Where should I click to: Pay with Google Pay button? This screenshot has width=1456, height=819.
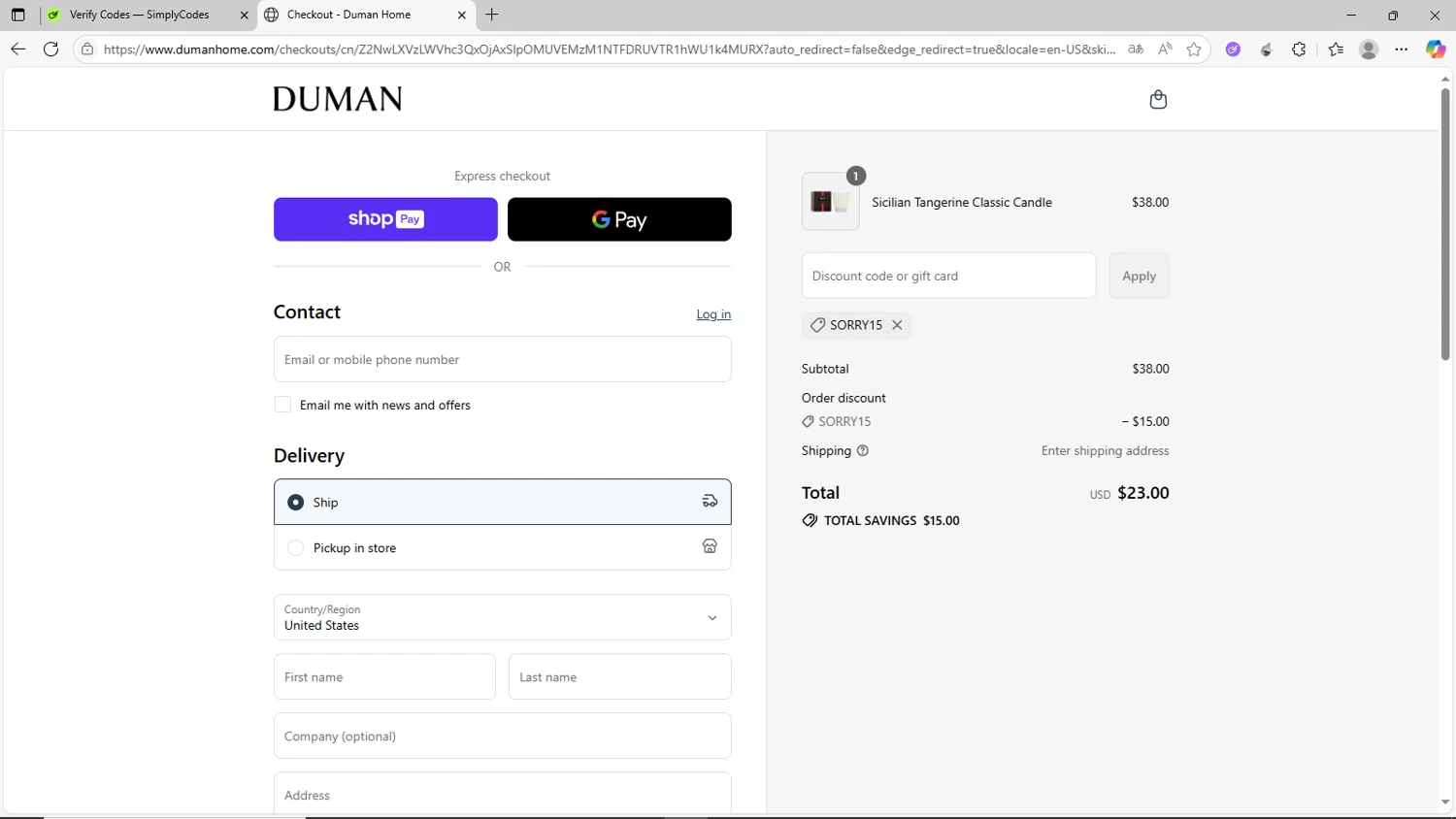[619, 219]
